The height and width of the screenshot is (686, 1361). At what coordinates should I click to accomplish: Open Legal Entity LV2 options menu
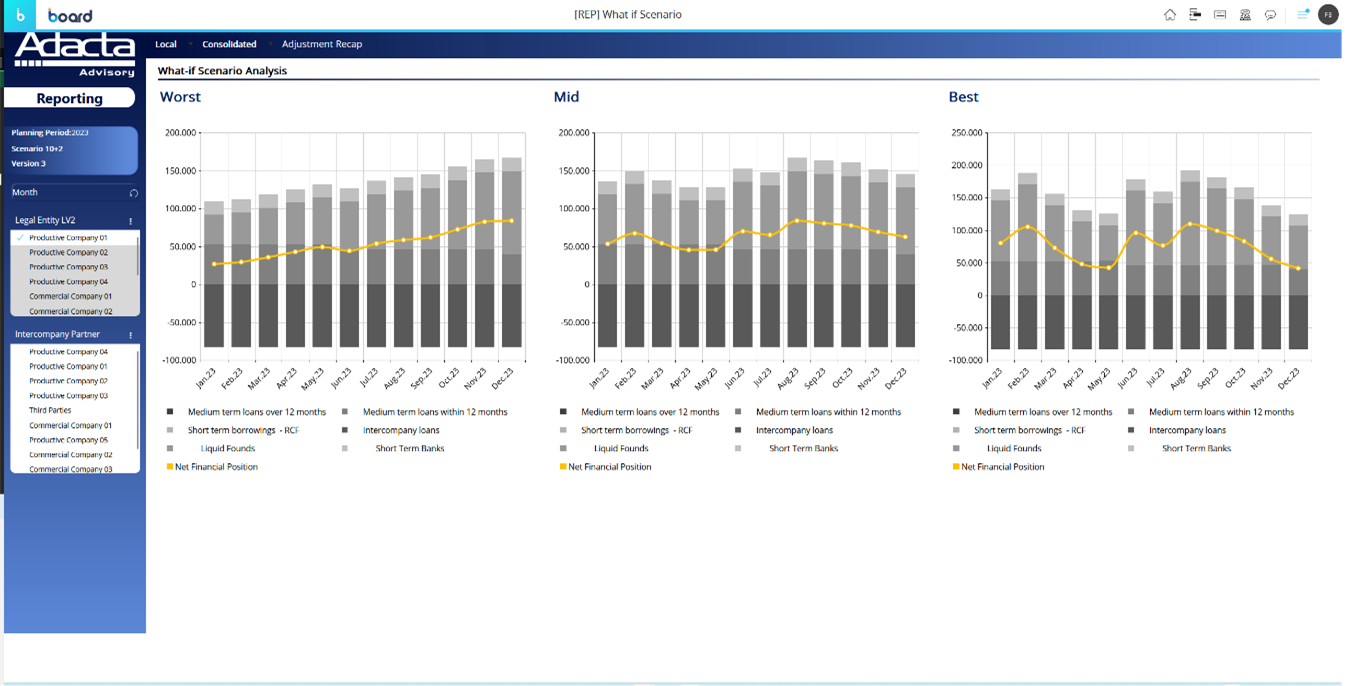131,221
